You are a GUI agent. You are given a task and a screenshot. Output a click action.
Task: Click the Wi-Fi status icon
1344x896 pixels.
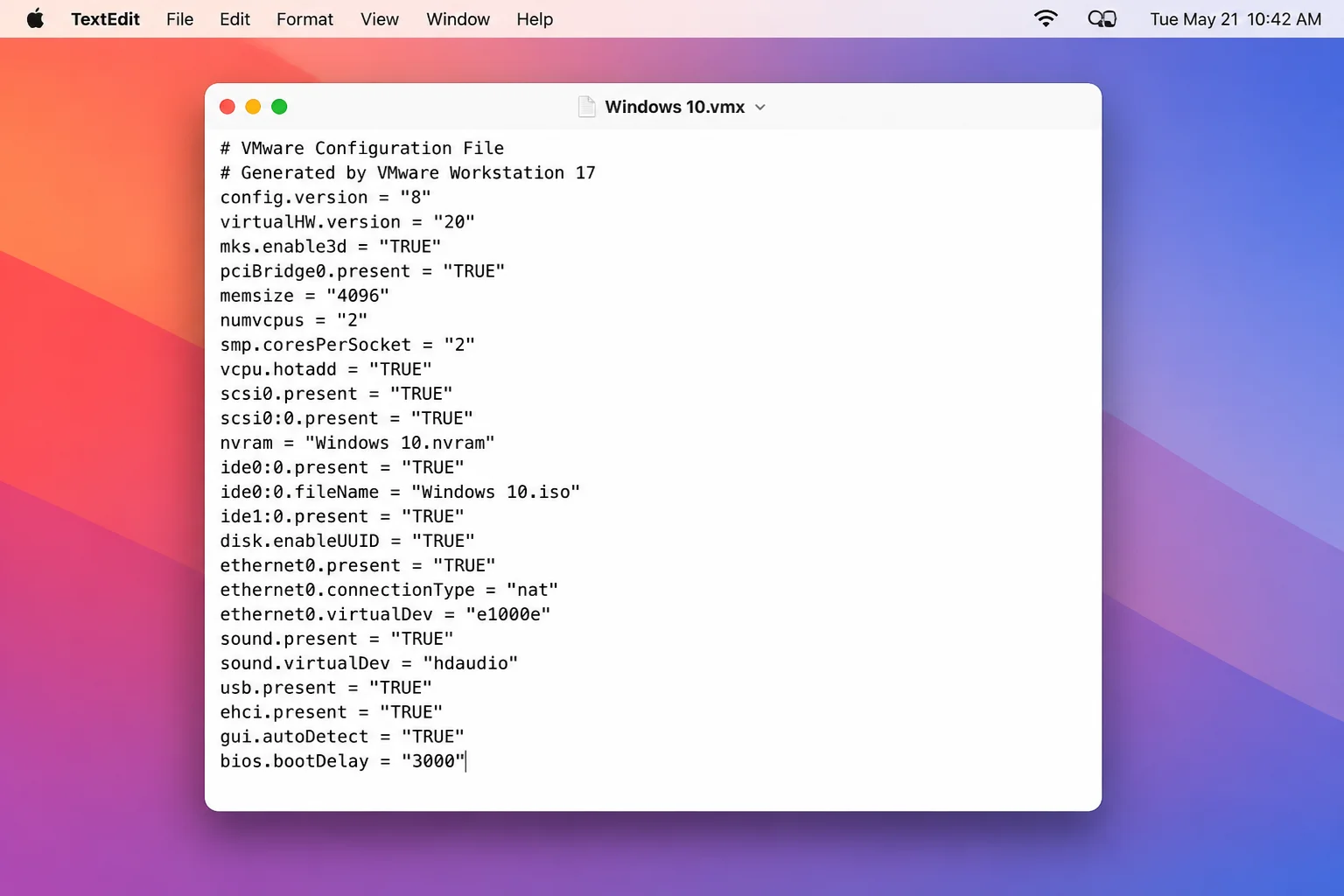pyautogui.click(x=1046, y=18)
